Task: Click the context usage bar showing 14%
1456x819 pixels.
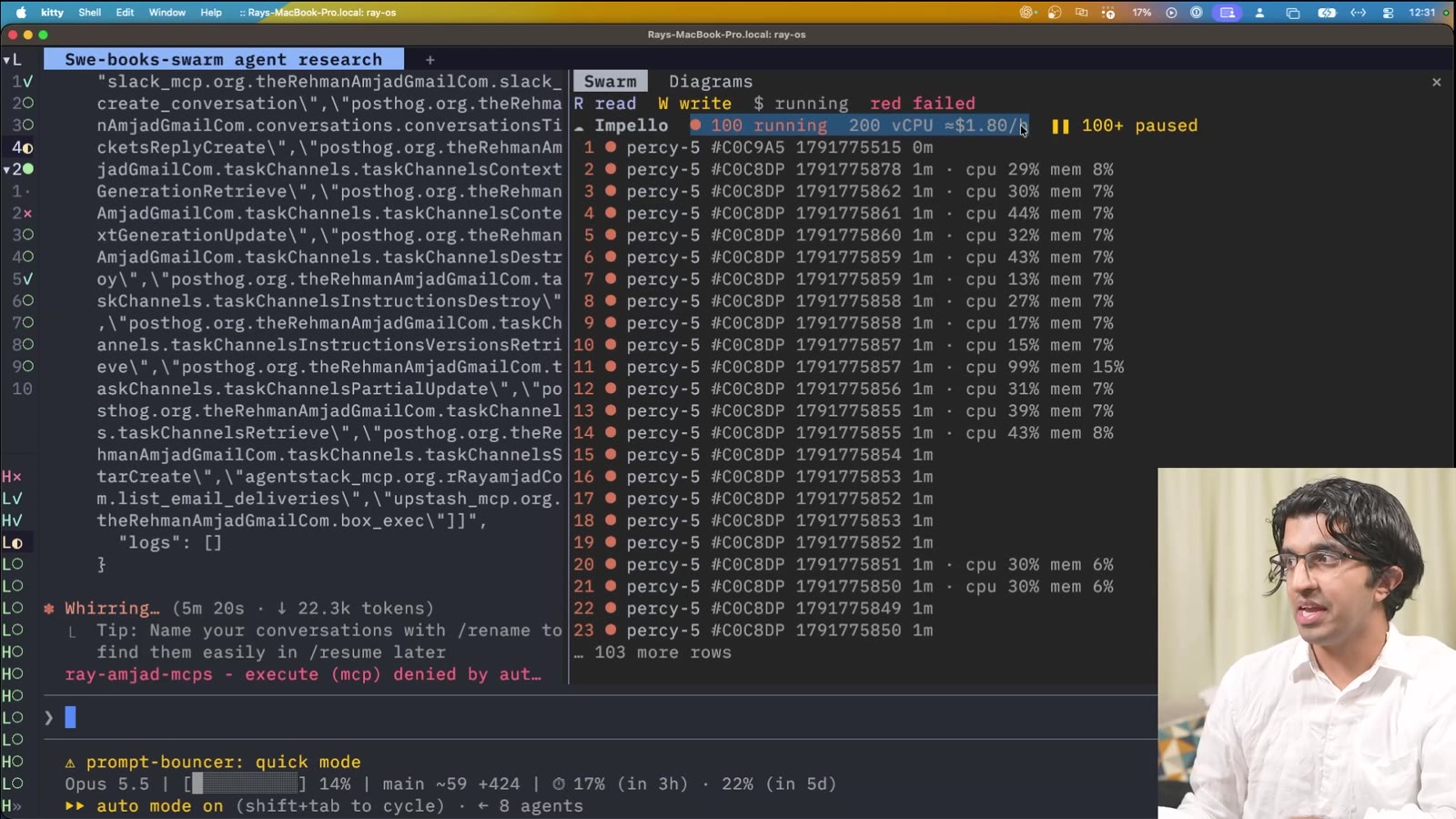Action: click(x=245, y=784)
